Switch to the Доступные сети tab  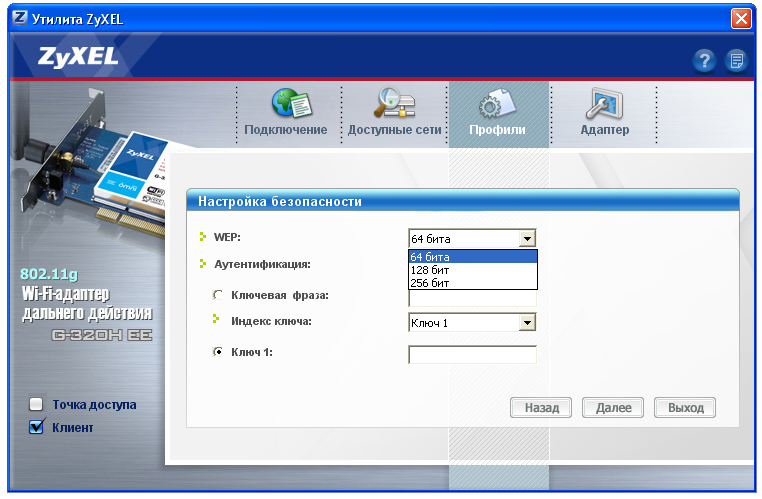pos(394,130)
